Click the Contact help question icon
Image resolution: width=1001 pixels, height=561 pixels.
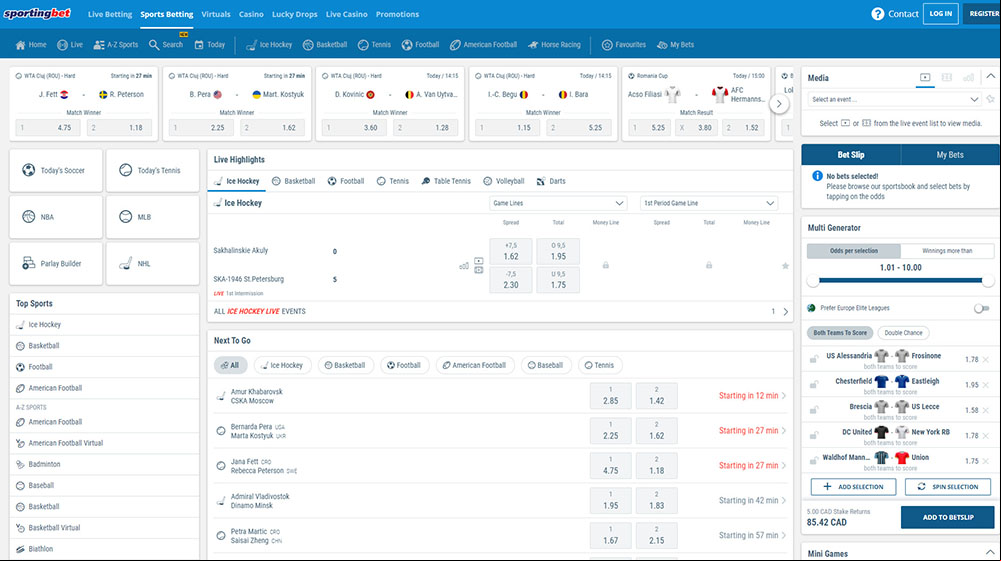878,13
